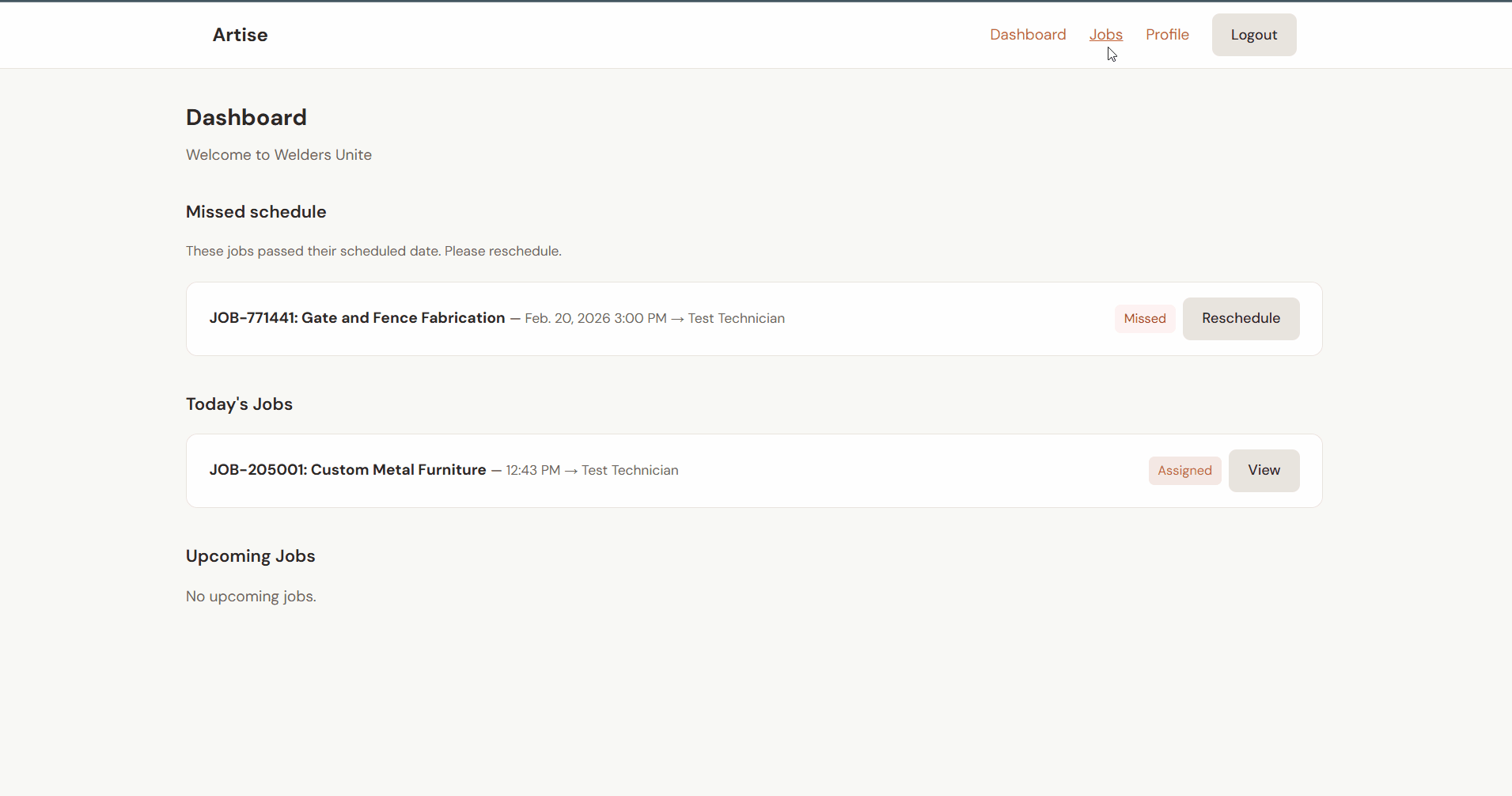Click the "No upcoming jobs." message
Viewport: 1512px width, 796px height.
click(x=251, y=597)
